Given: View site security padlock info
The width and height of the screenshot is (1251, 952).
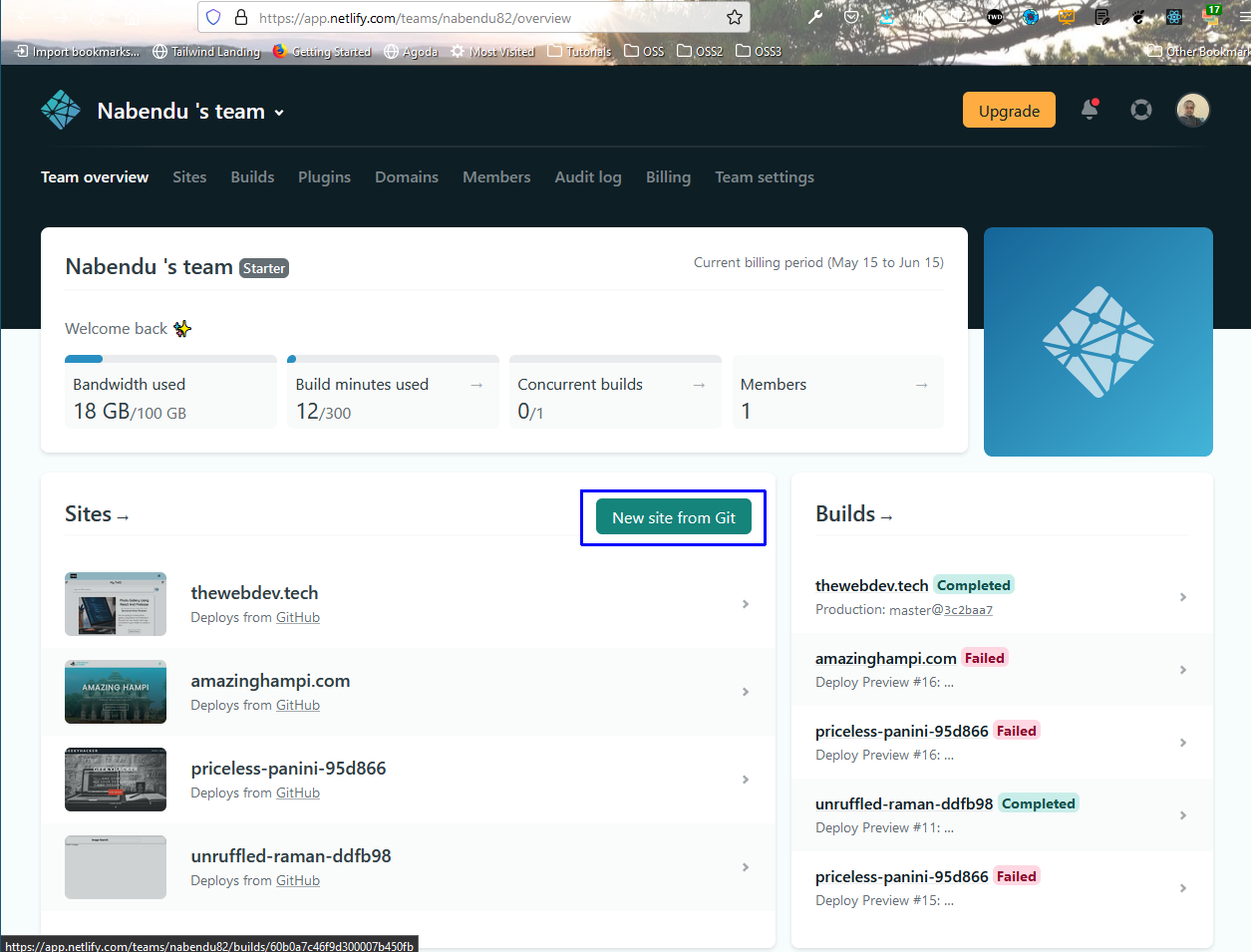Looking at the screenshot, I should click(x=240, y=17).
